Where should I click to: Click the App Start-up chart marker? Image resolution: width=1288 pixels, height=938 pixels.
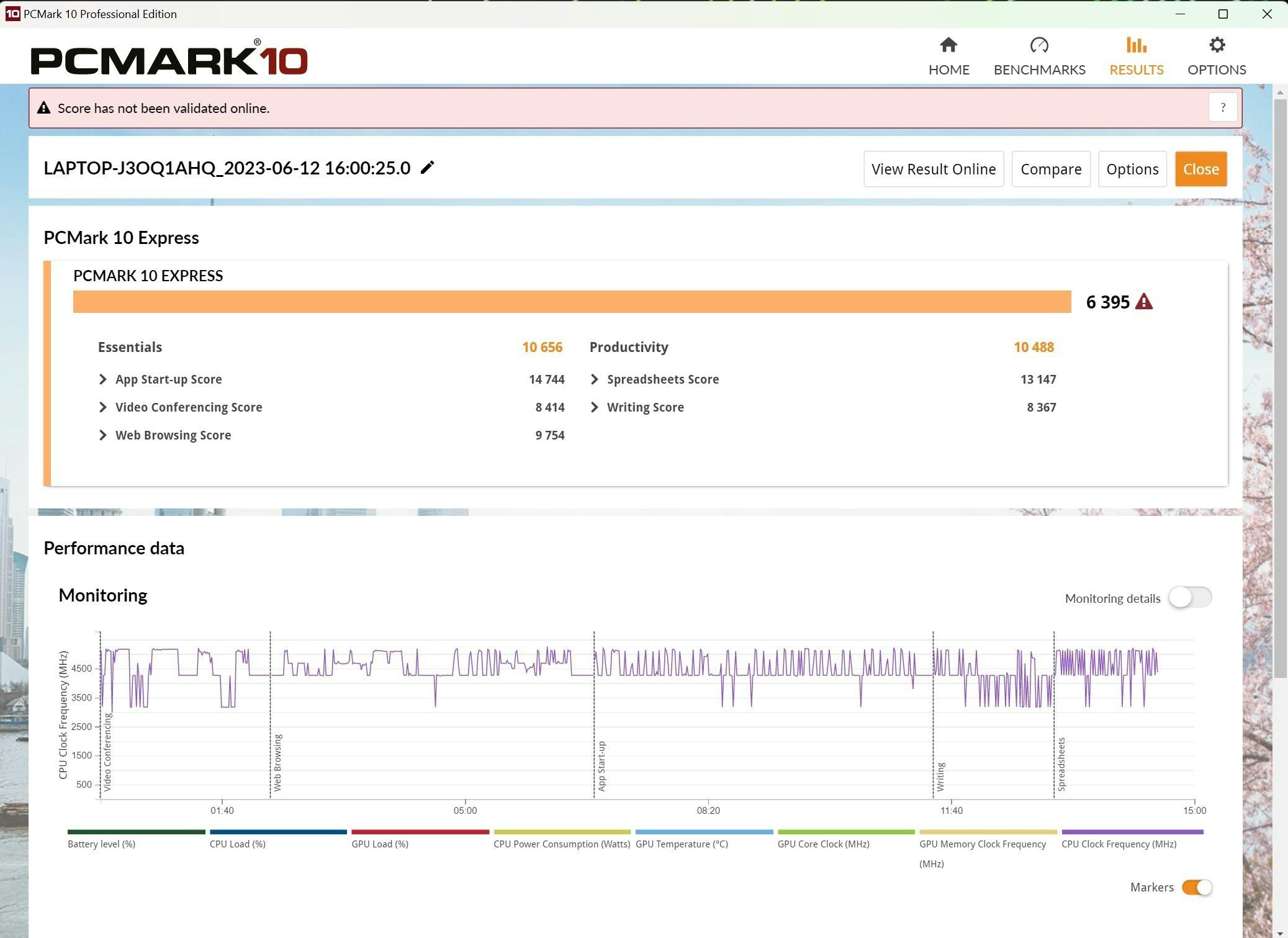coord(601,766)
